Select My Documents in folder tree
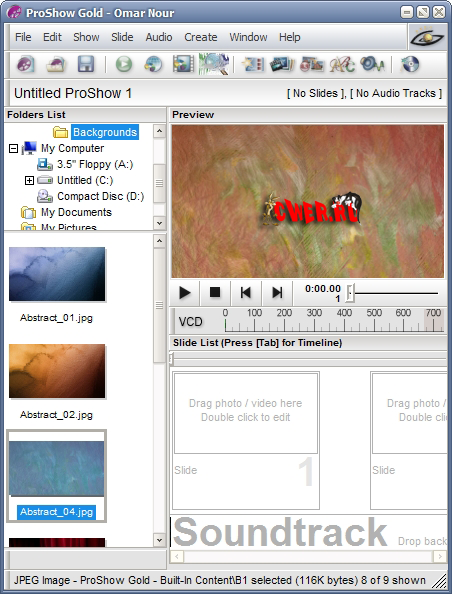The height and width of the screenshot is (594, 452). coord(76,212)
